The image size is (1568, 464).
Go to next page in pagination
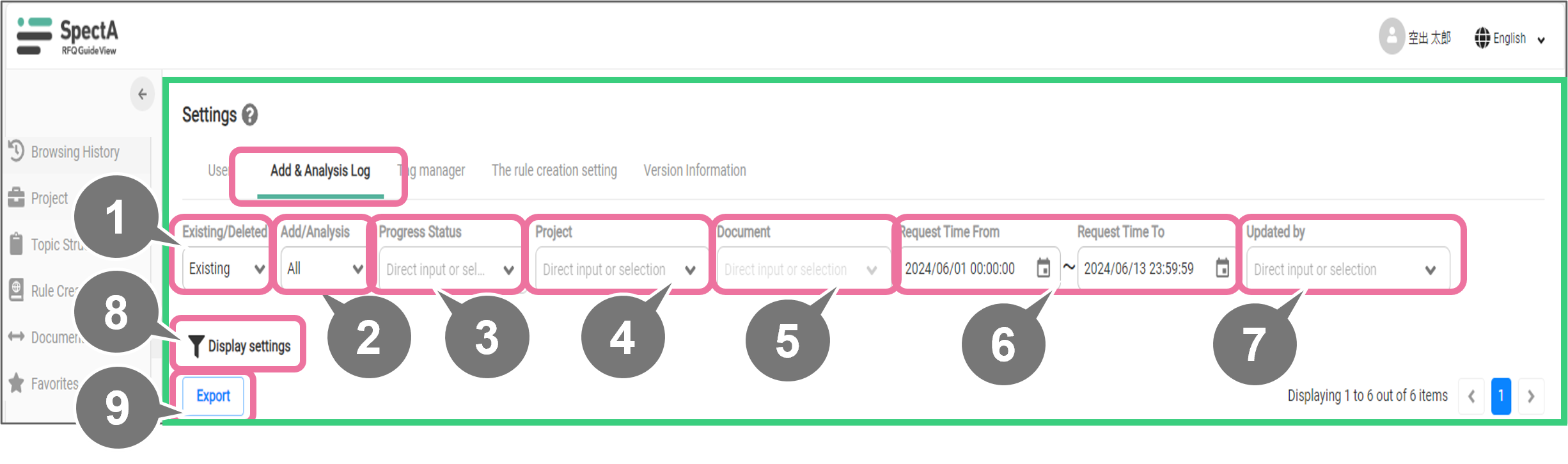(x=1531, y=397)
